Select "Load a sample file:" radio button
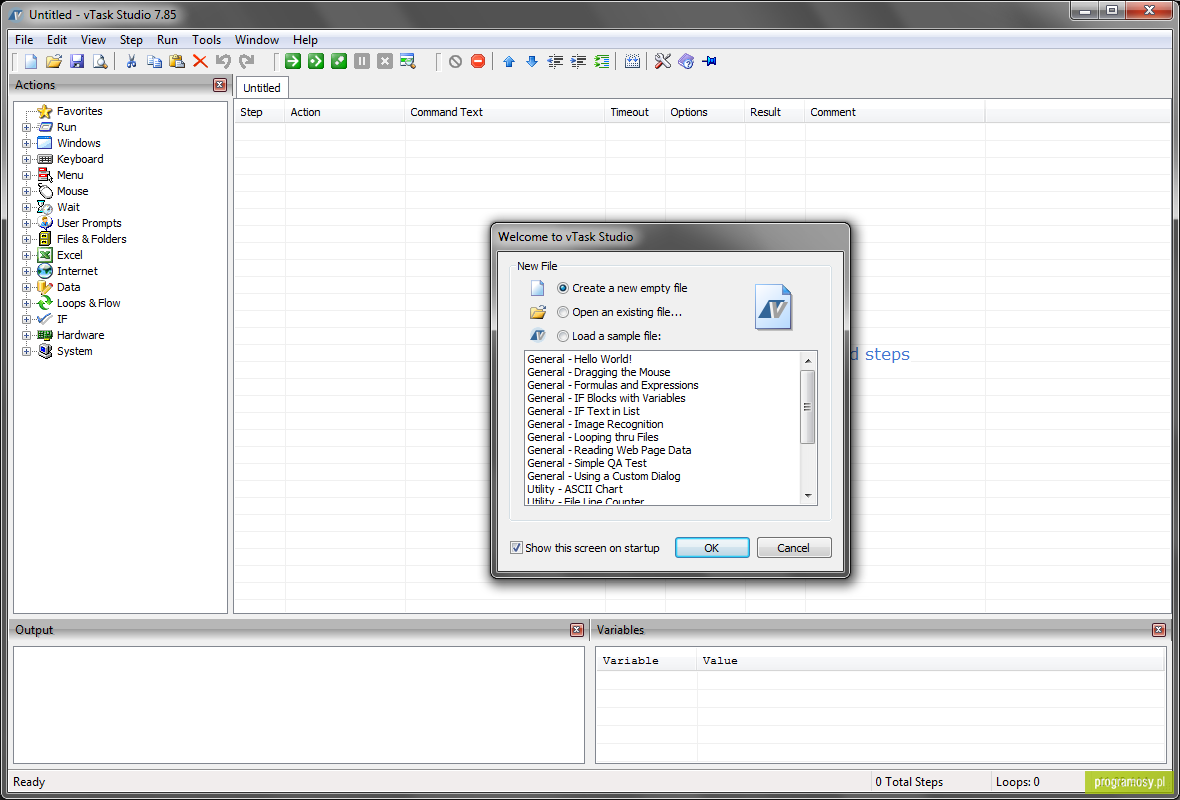 (563, 336)
